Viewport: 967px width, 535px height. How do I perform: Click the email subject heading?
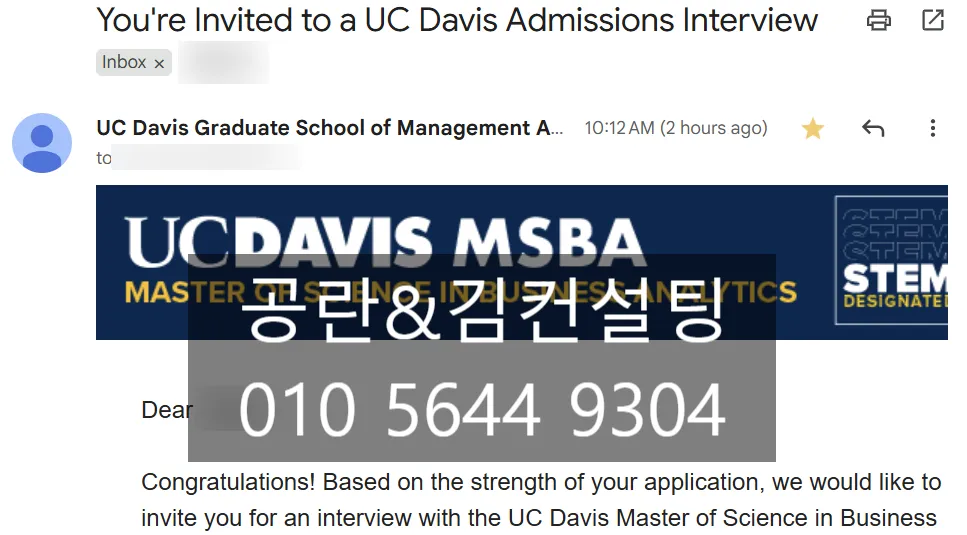457,20
